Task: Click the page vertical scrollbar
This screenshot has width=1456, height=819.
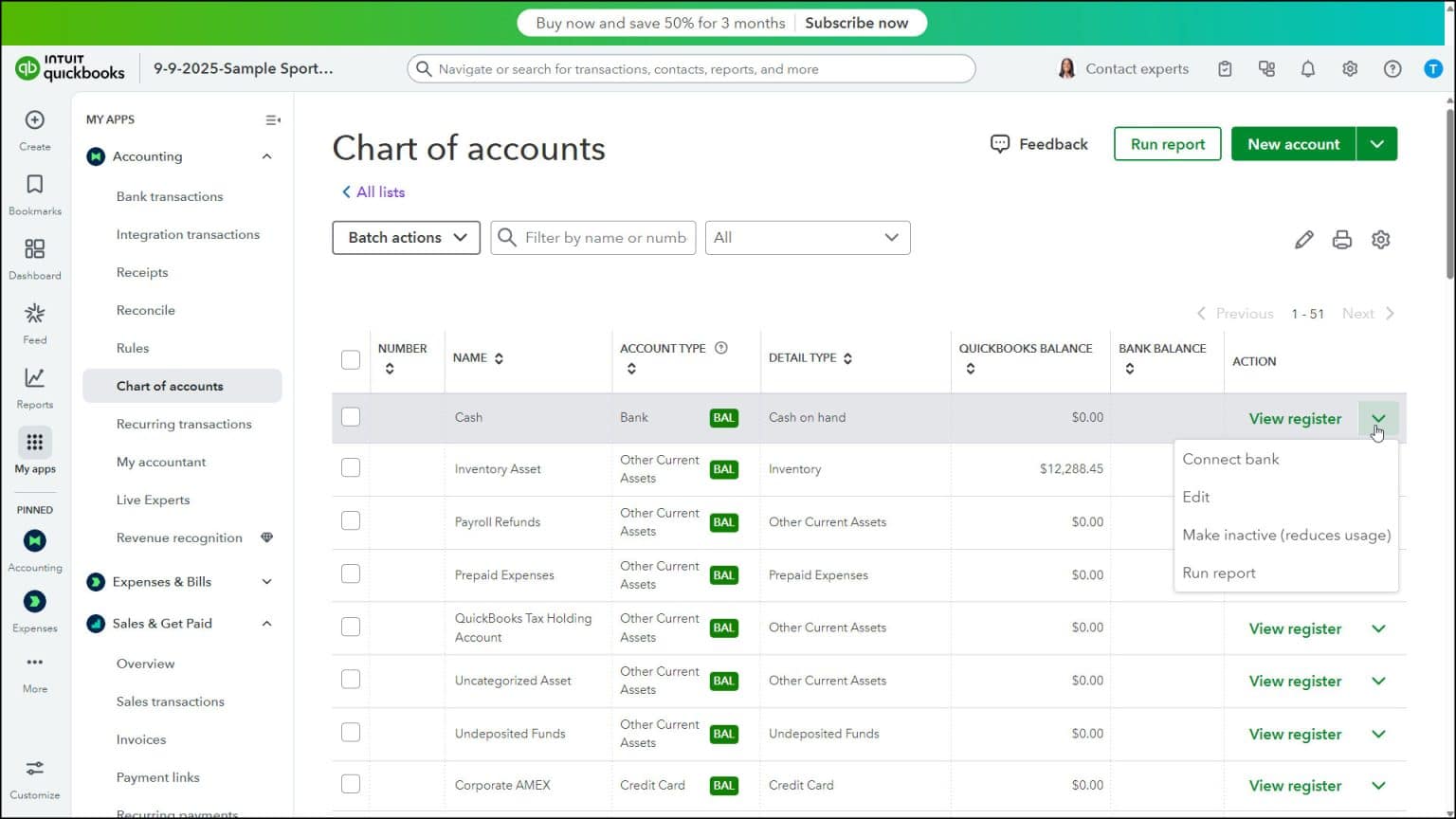Action: click(1448, 194)
